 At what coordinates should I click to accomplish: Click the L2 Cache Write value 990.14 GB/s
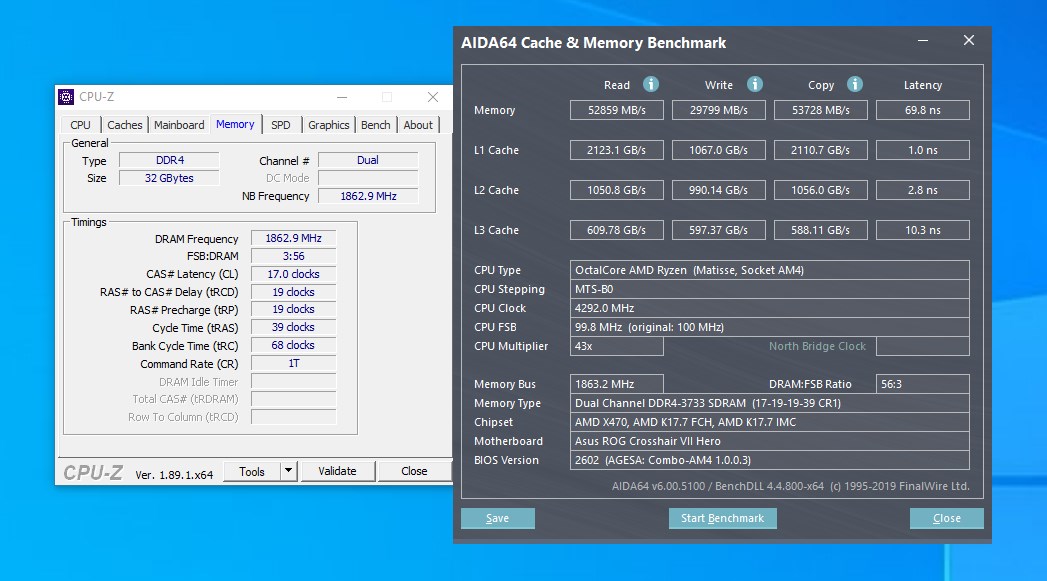(718, 190)
